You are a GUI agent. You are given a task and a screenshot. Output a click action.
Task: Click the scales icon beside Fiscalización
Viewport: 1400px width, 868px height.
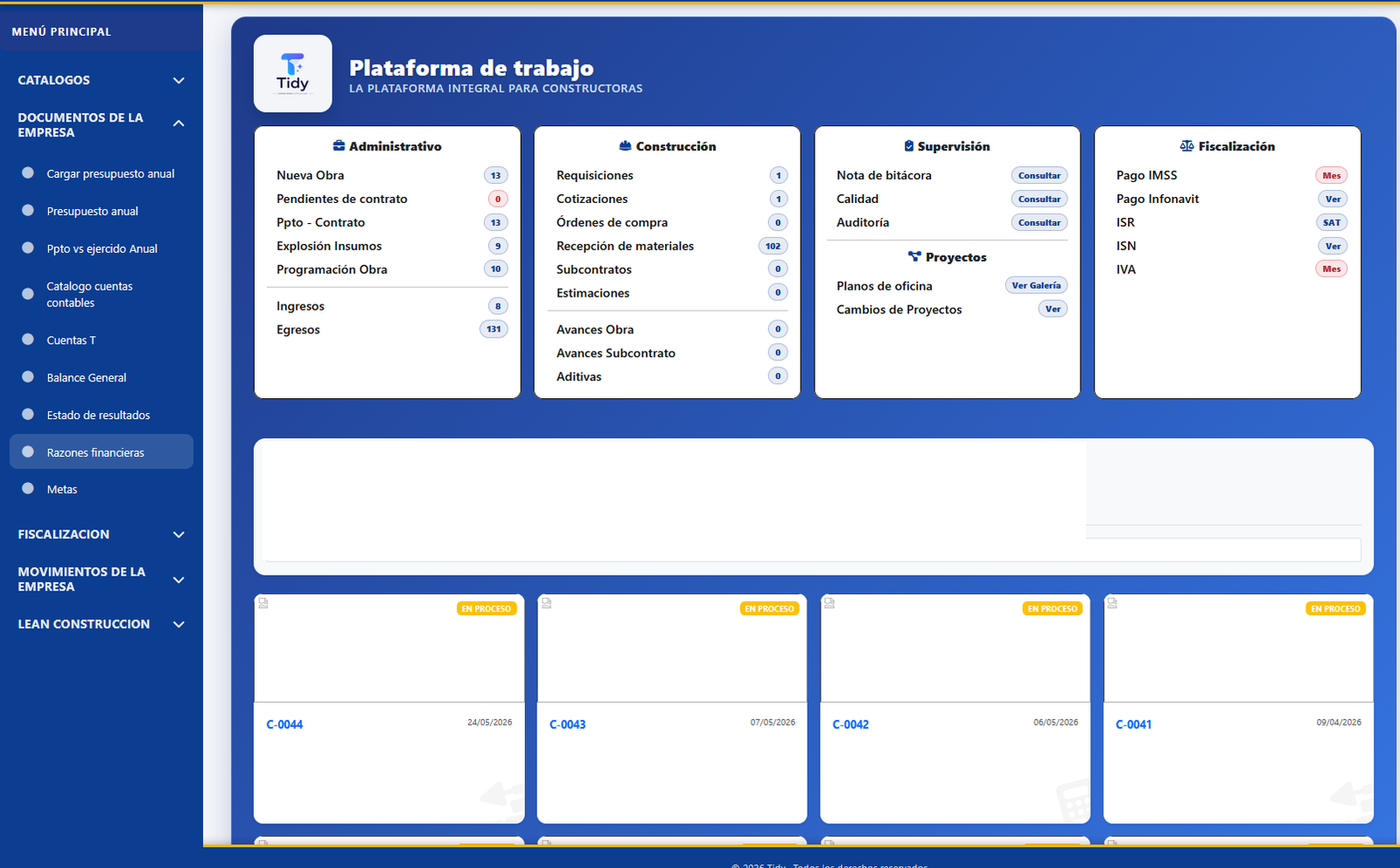[1186, 146]
